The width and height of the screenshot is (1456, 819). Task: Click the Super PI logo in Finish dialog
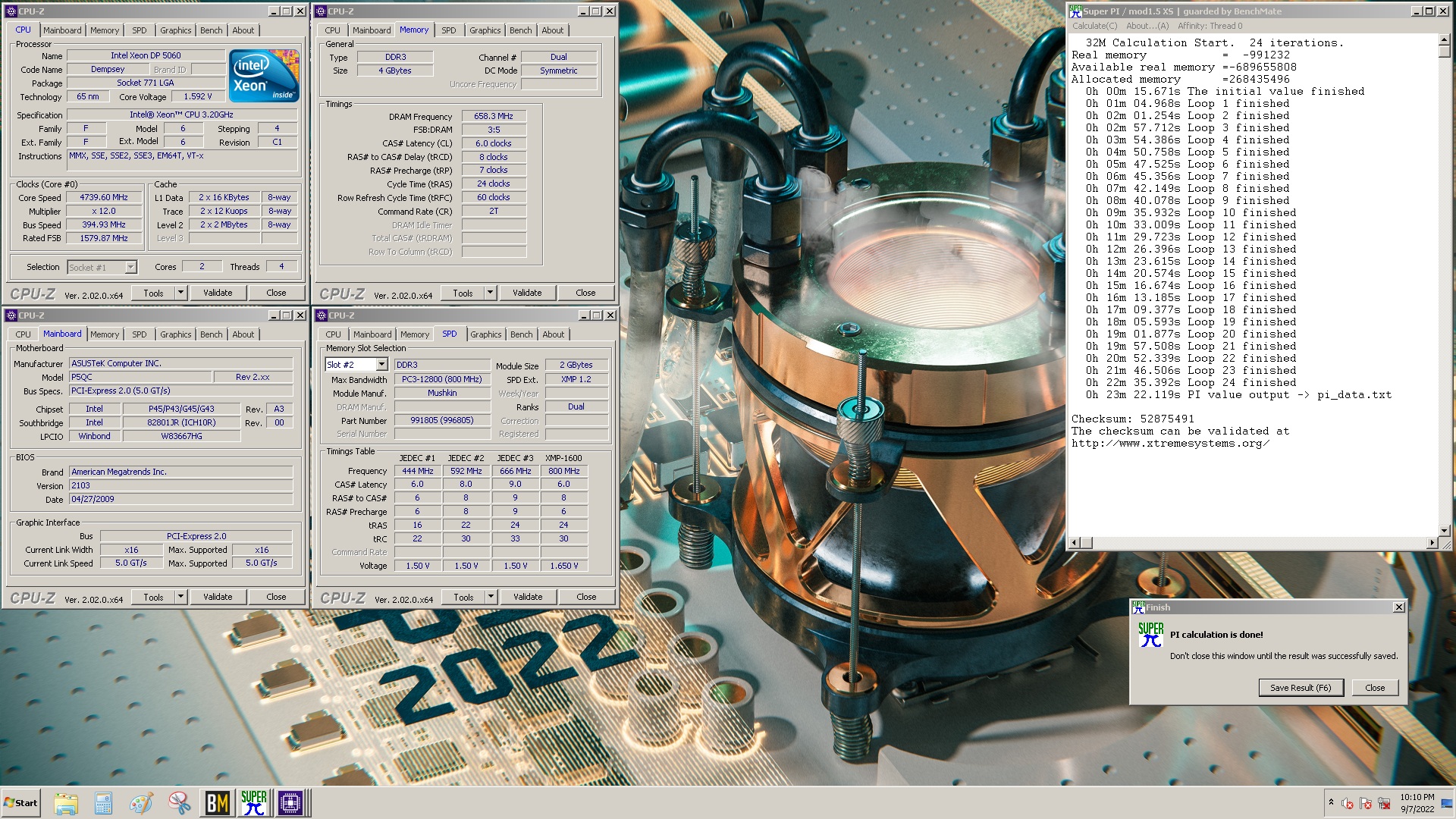point(1150,635)
